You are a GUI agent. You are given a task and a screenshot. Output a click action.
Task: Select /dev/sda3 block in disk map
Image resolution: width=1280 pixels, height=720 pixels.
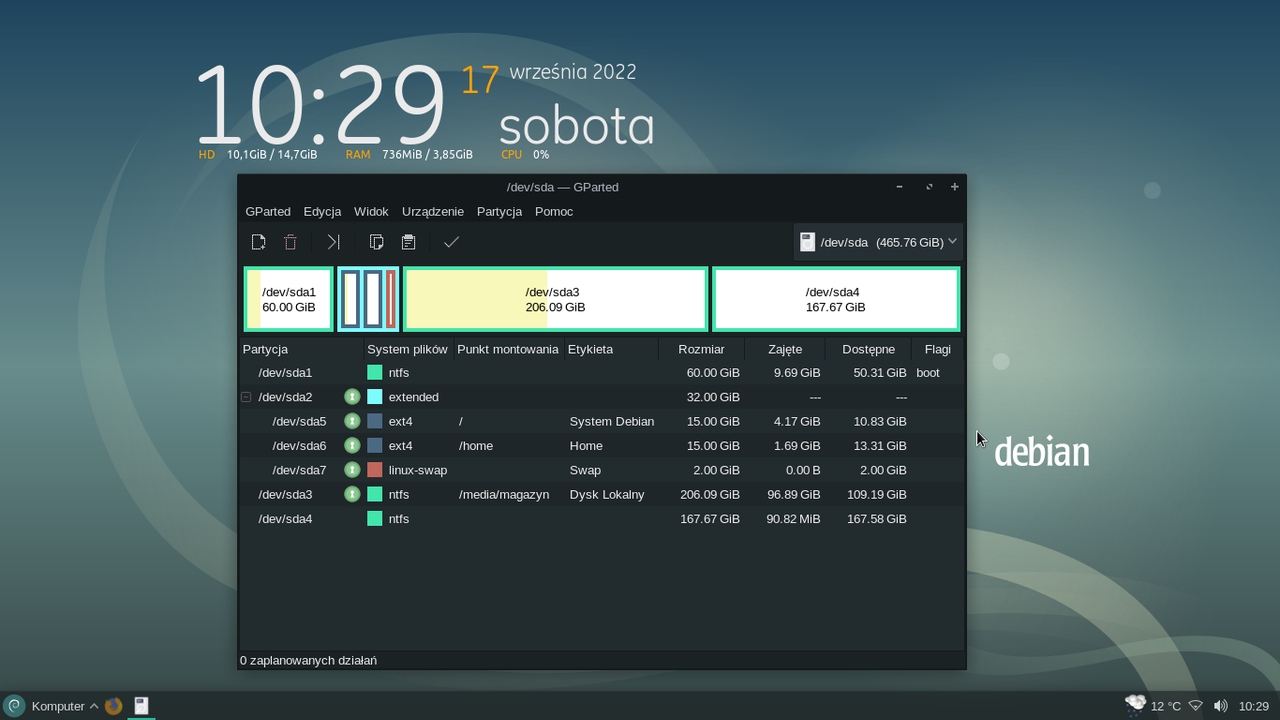pos(555,299)
